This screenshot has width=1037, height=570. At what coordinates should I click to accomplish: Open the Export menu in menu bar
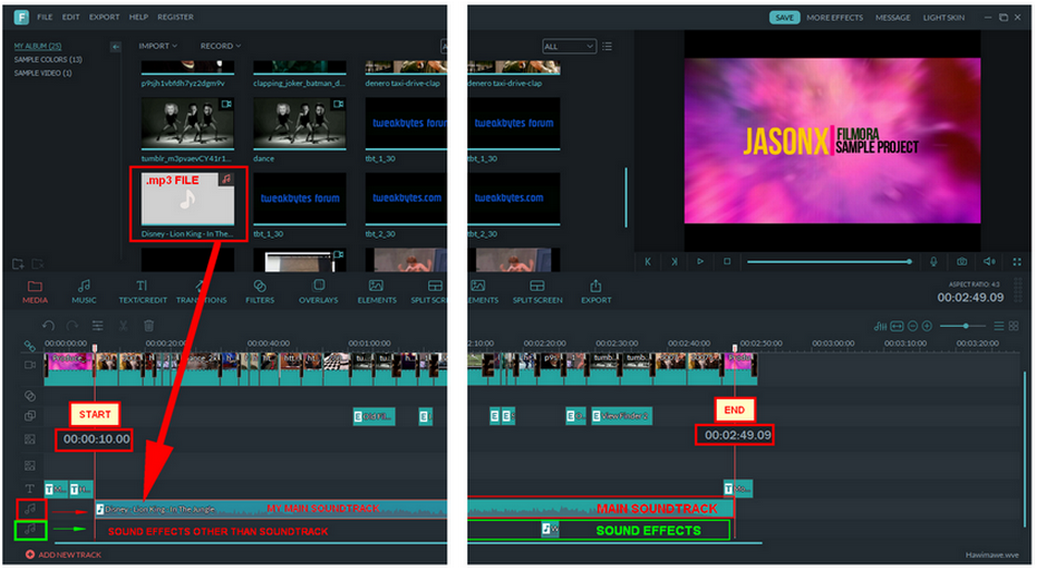click(104, 18)
